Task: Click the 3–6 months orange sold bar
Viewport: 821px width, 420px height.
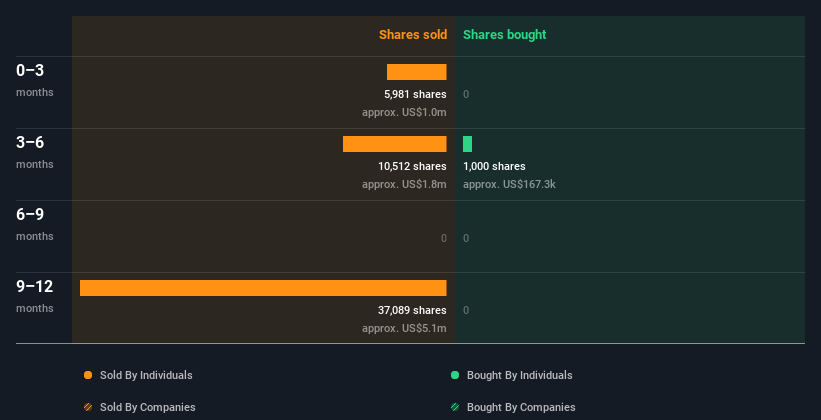Action: [395, 144]
